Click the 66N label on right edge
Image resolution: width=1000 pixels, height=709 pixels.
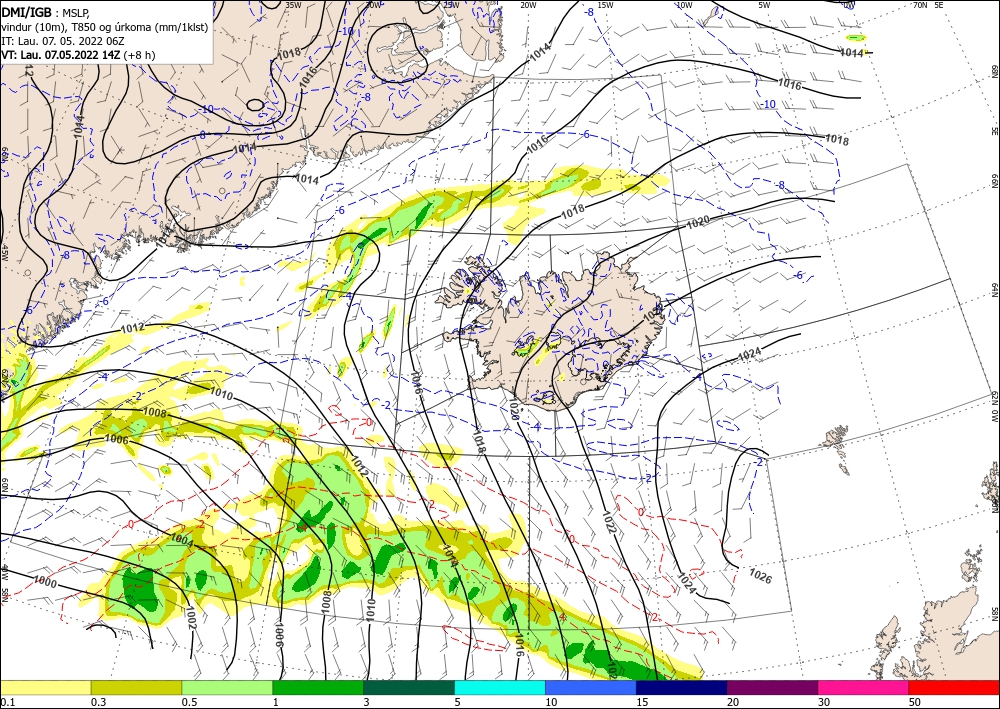tap(994, 181)
